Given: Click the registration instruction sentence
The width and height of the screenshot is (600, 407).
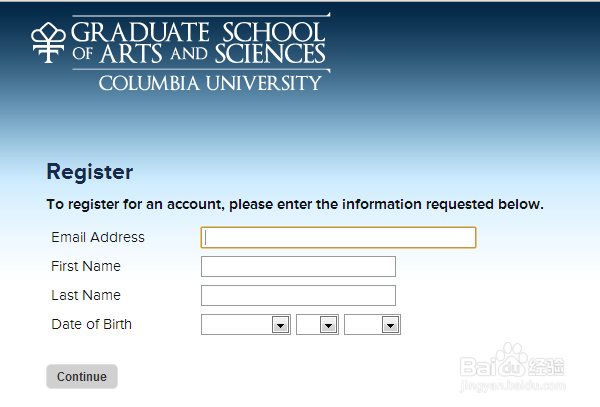Looking at the screenshot, I should [x=295, y=205].
